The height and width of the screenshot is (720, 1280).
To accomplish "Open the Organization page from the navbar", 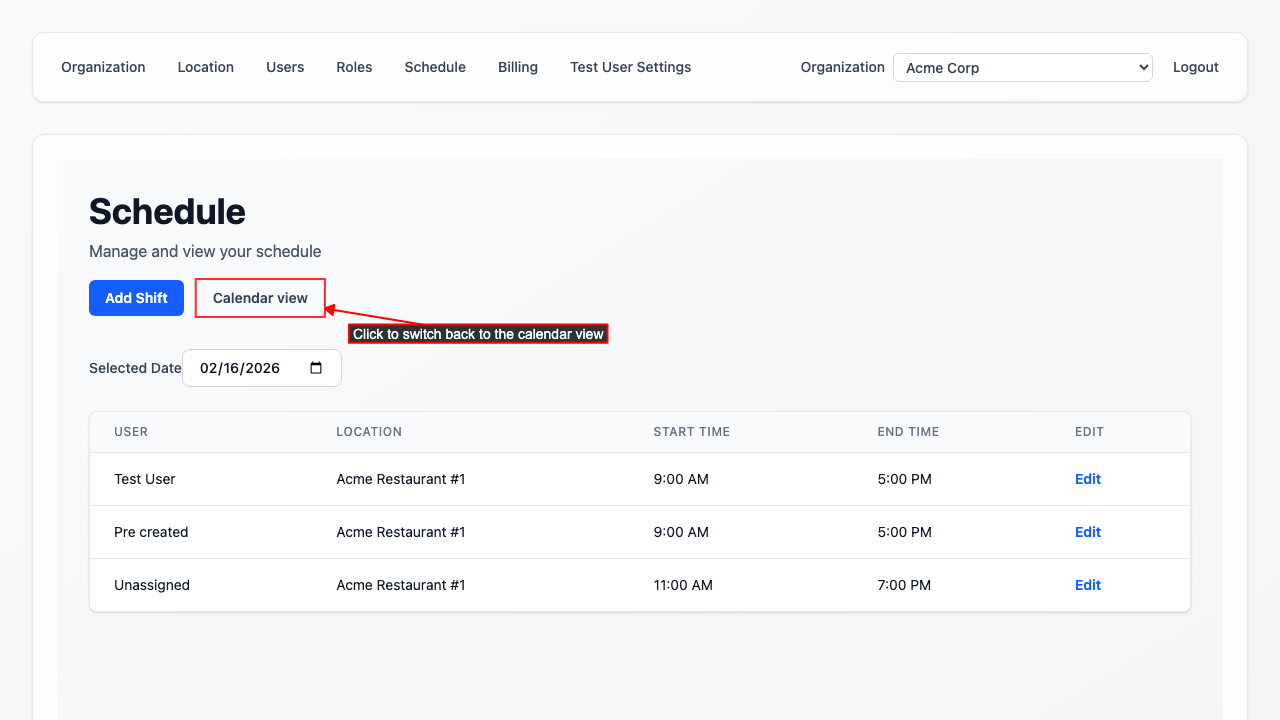I will (103, 67).
